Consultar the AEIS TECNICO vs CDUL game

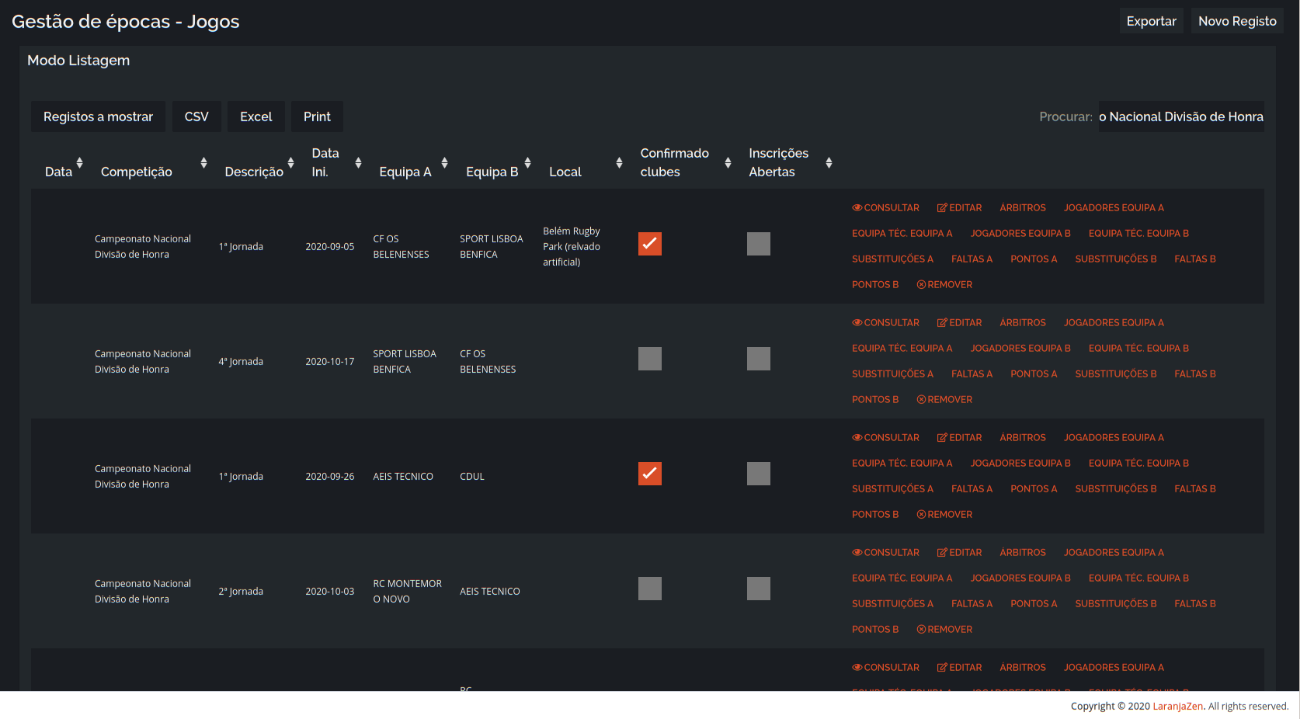click(885, 438)
